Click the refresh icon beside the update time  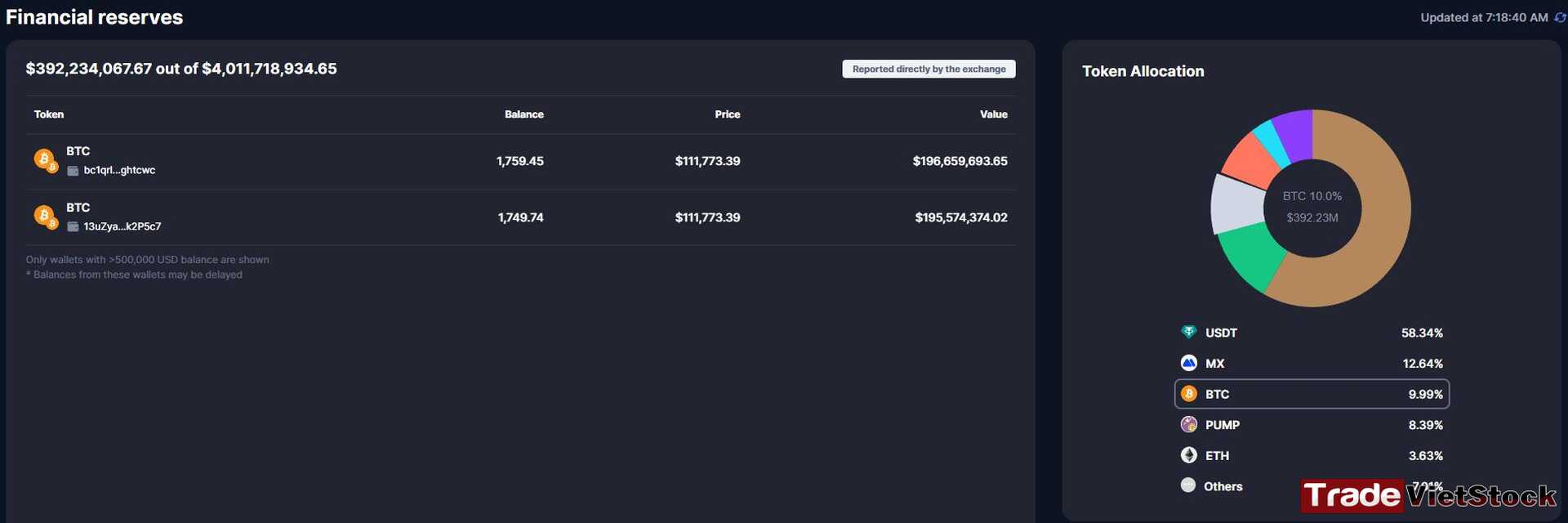pos(1560,17)
